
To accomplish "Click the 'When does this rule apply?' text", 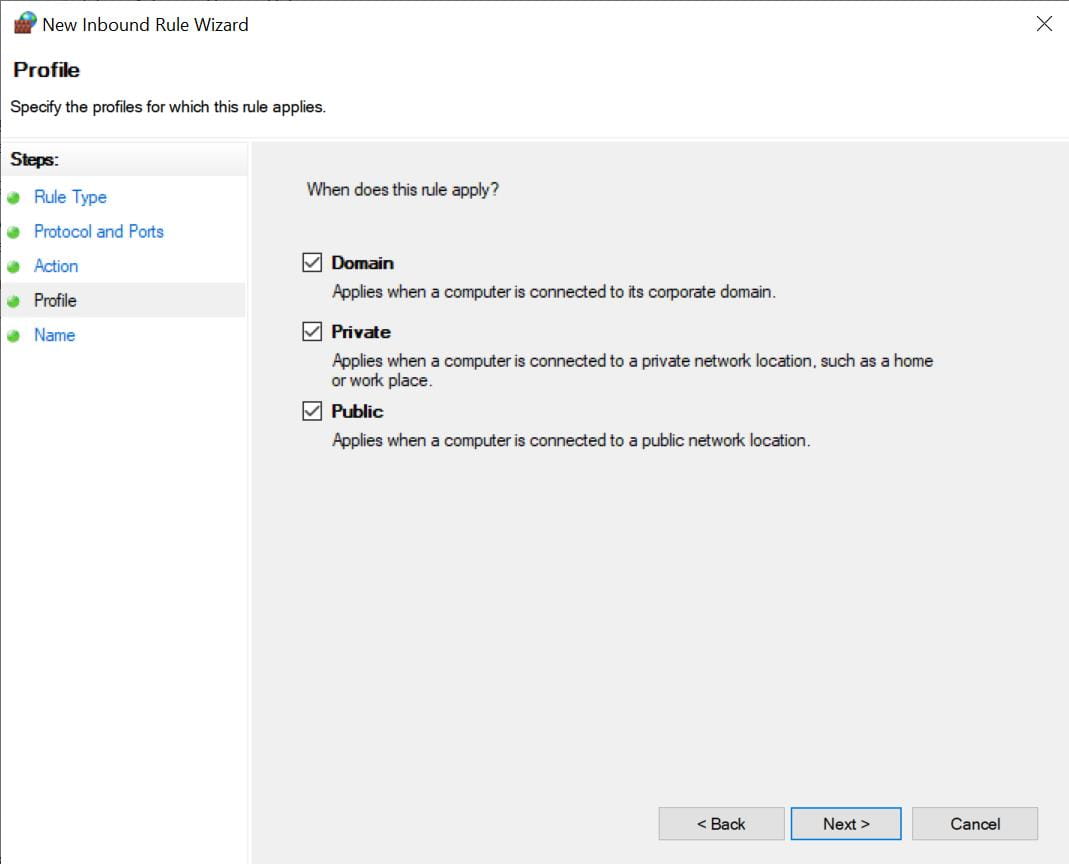I will (402, 189).
